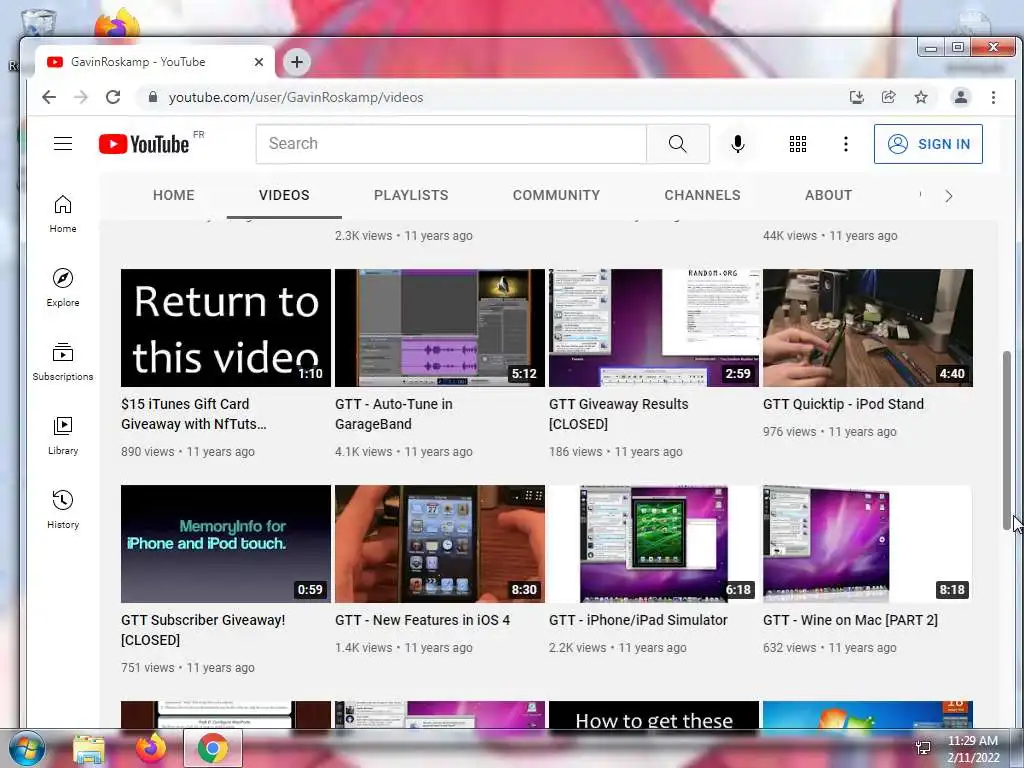Select the VIDEOS channel tab
The width and height of the screenshot is (1024, 768).
(x=284, y=195)
